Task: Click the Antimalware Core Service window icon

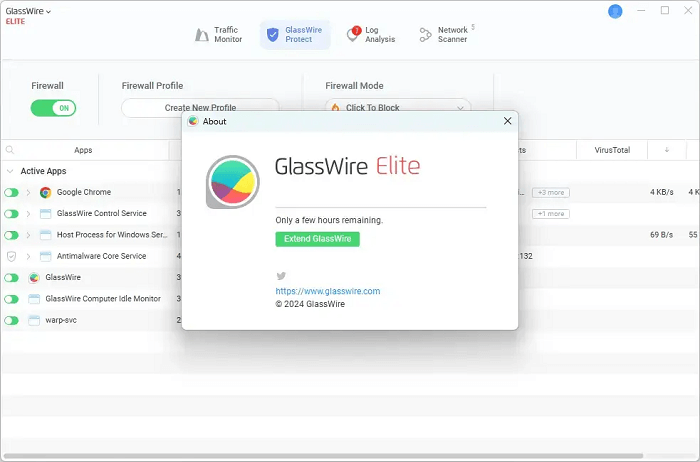Action: [x=45, y=256]
